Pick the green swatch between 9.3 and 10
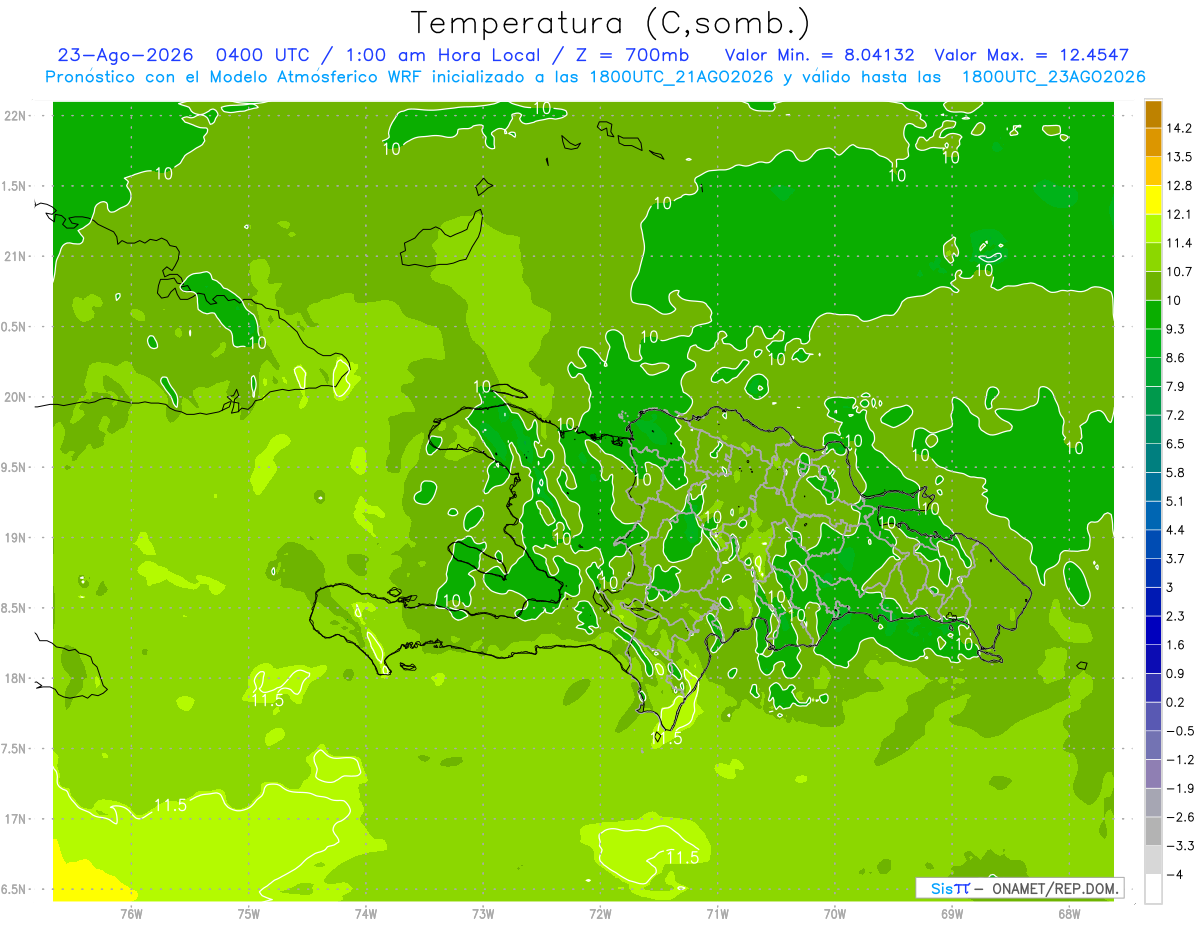Image resolution: width=1200 pixels, height=927 pixels. click(x=1153, y=315)
